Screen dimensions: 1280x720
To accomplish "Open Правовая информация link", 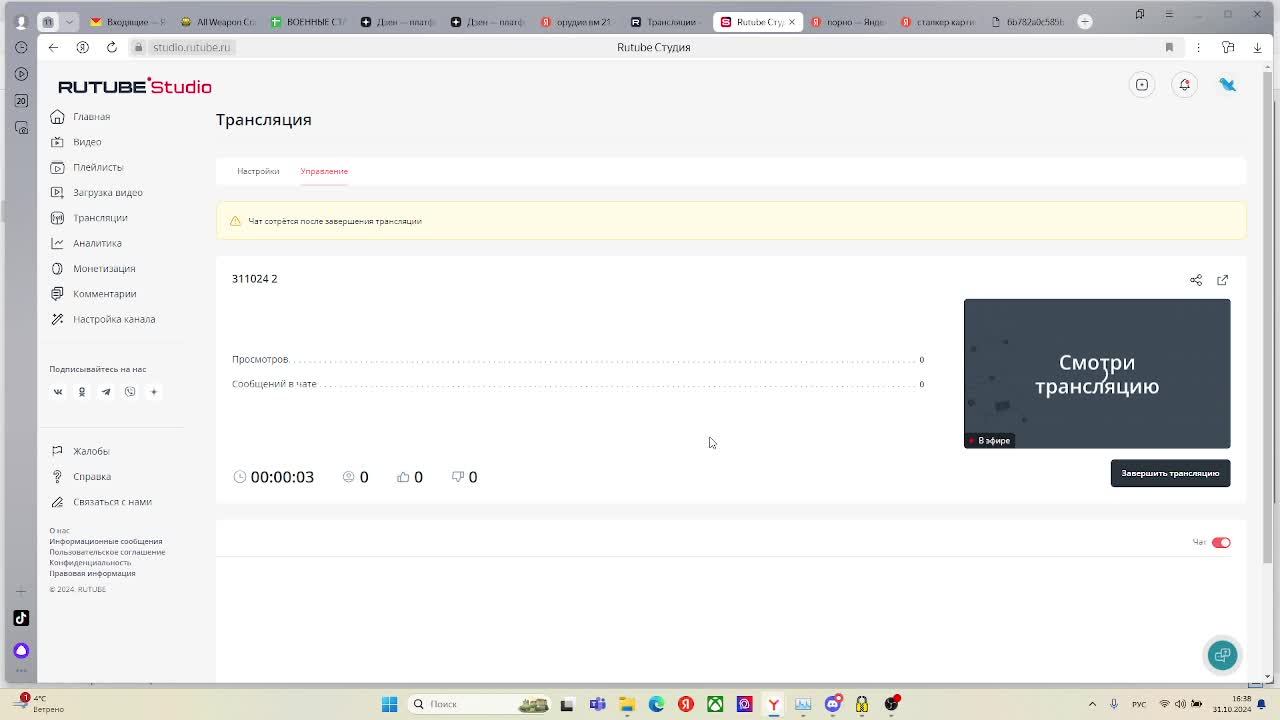I will (92, 574).
